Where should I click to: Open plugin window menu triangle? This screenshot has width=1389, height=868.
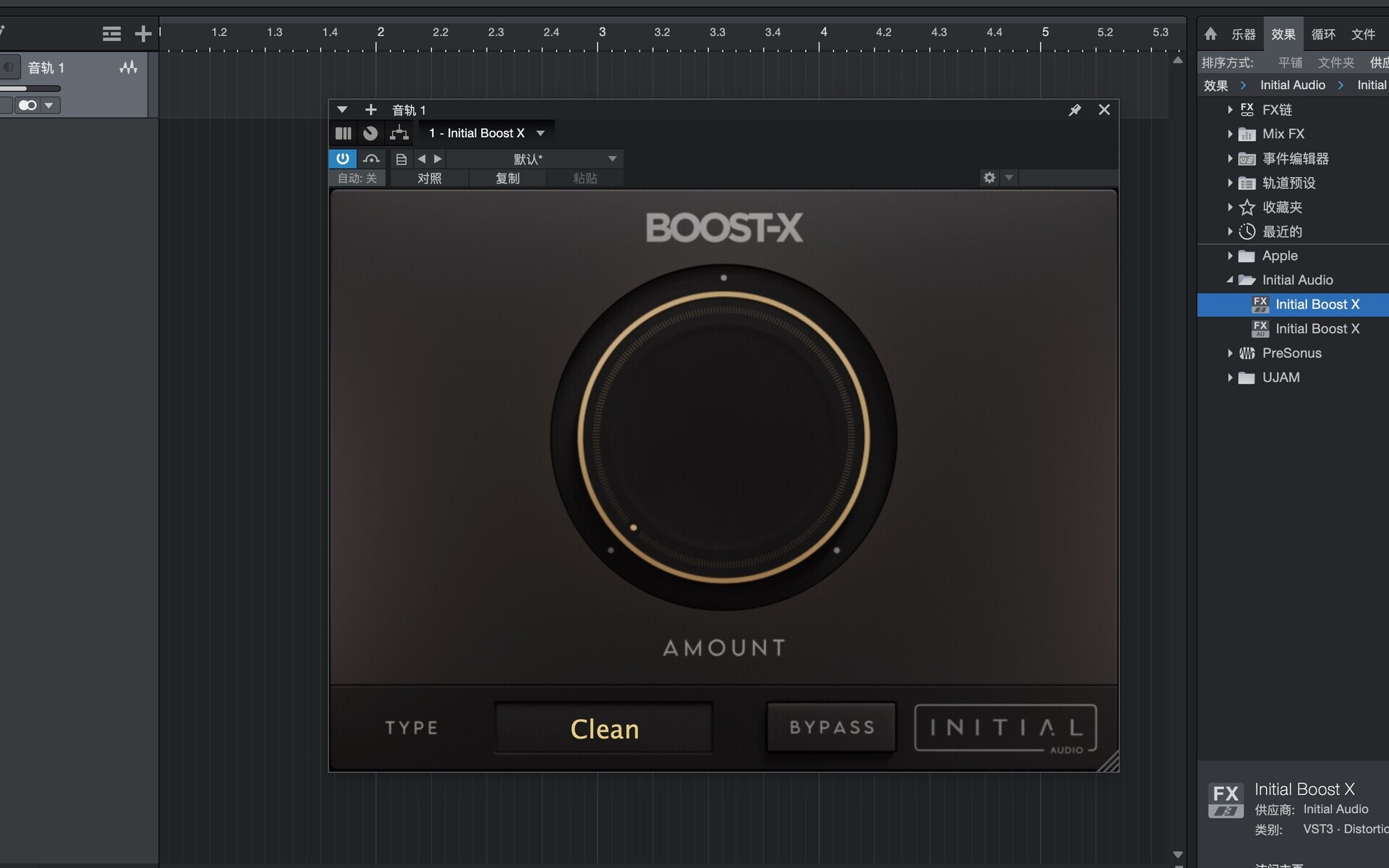point(342,110)
